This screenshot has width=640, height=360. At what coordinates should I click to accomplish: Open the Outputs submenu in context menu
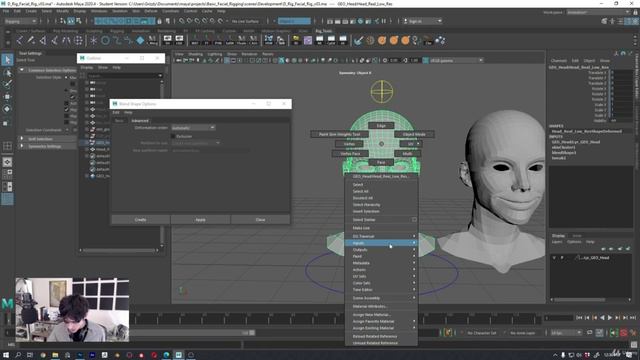pyautogui.click(x=381, y=249)
